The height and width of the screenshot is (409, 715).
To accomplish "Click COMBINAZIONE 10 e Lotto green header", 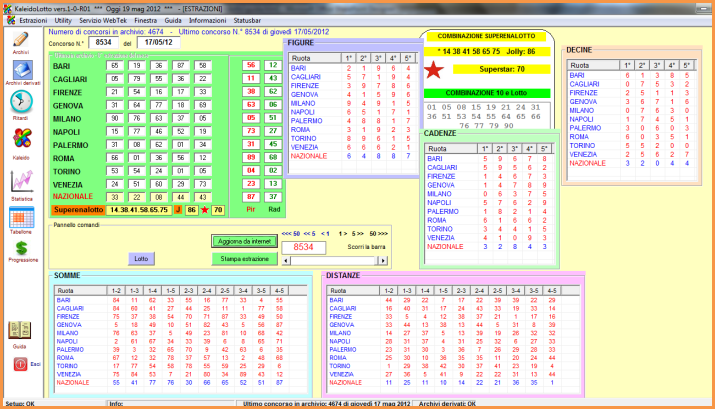I will (487, 93).
